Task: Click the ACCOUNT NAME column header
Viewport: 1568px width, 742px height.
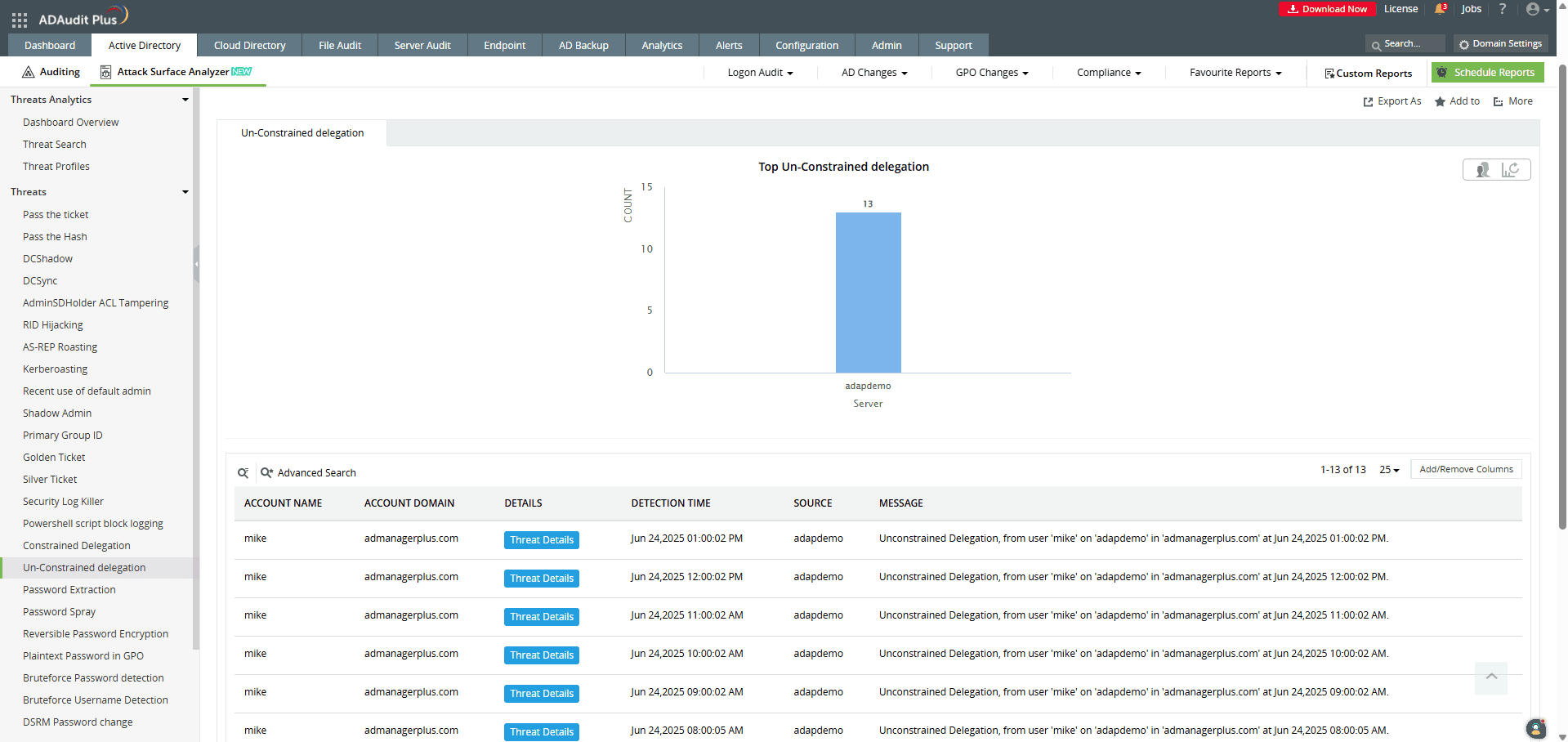Action: (x=283, y=503)
